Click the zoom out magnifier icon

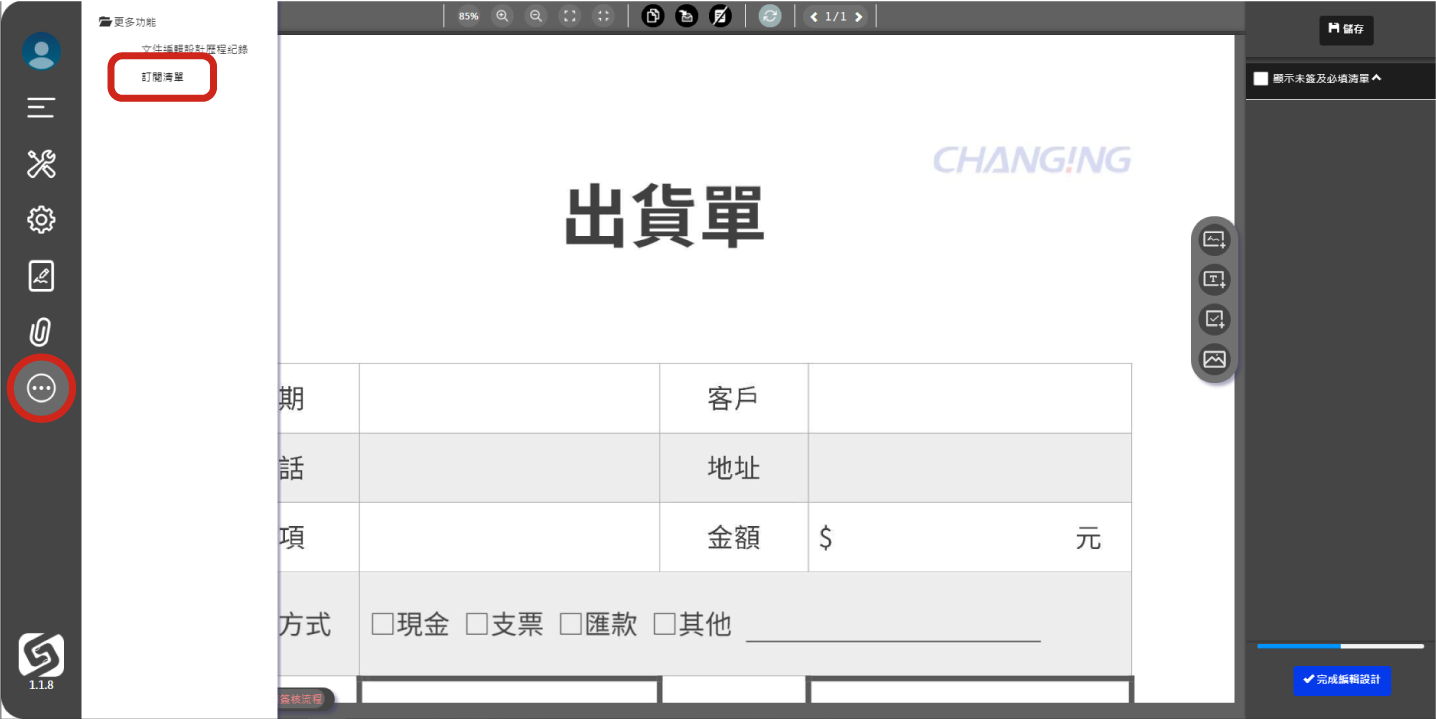(x=536, y=16)
